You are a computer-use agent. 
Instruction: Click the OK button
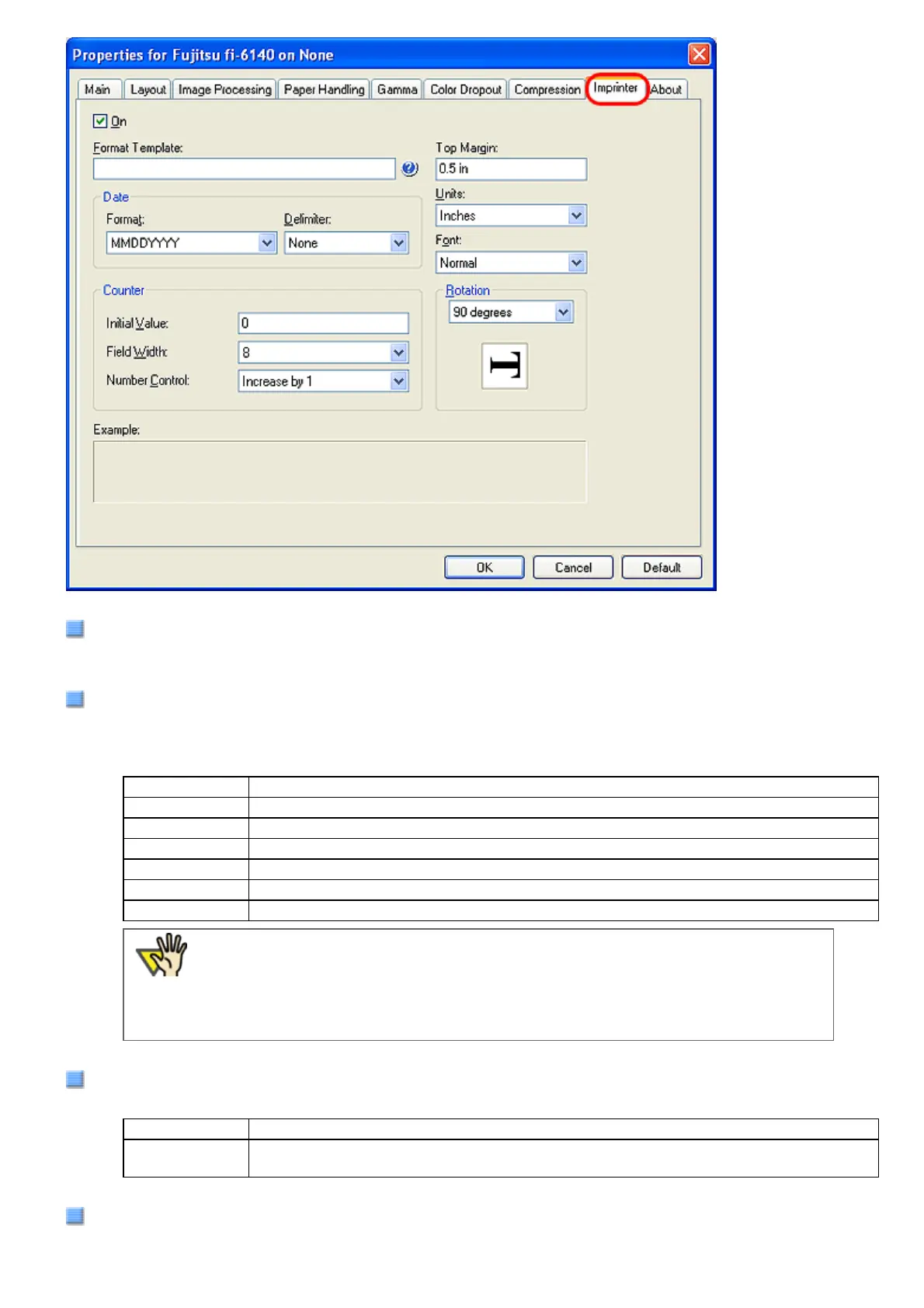pyautogui.click(x=485, y=567)
